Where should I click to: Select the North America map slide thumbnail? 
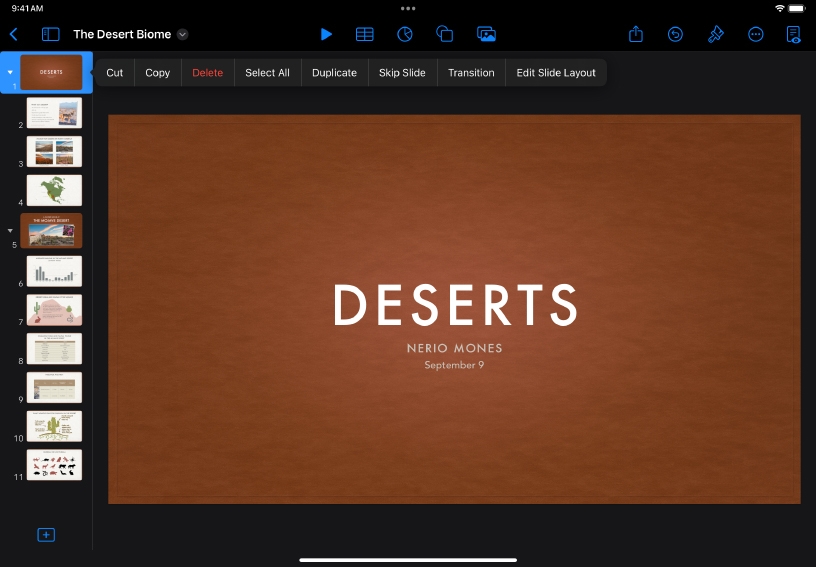point(54,190)
